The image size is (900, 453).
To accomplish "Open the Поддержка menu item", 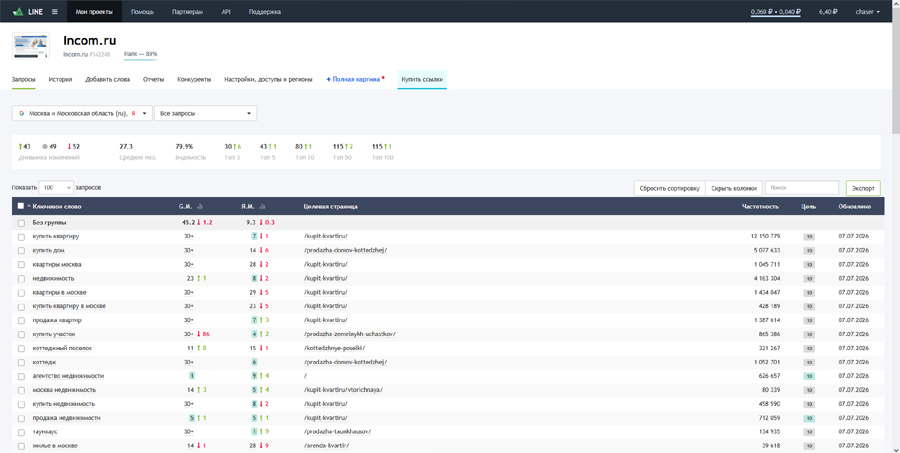I will 265,11.
